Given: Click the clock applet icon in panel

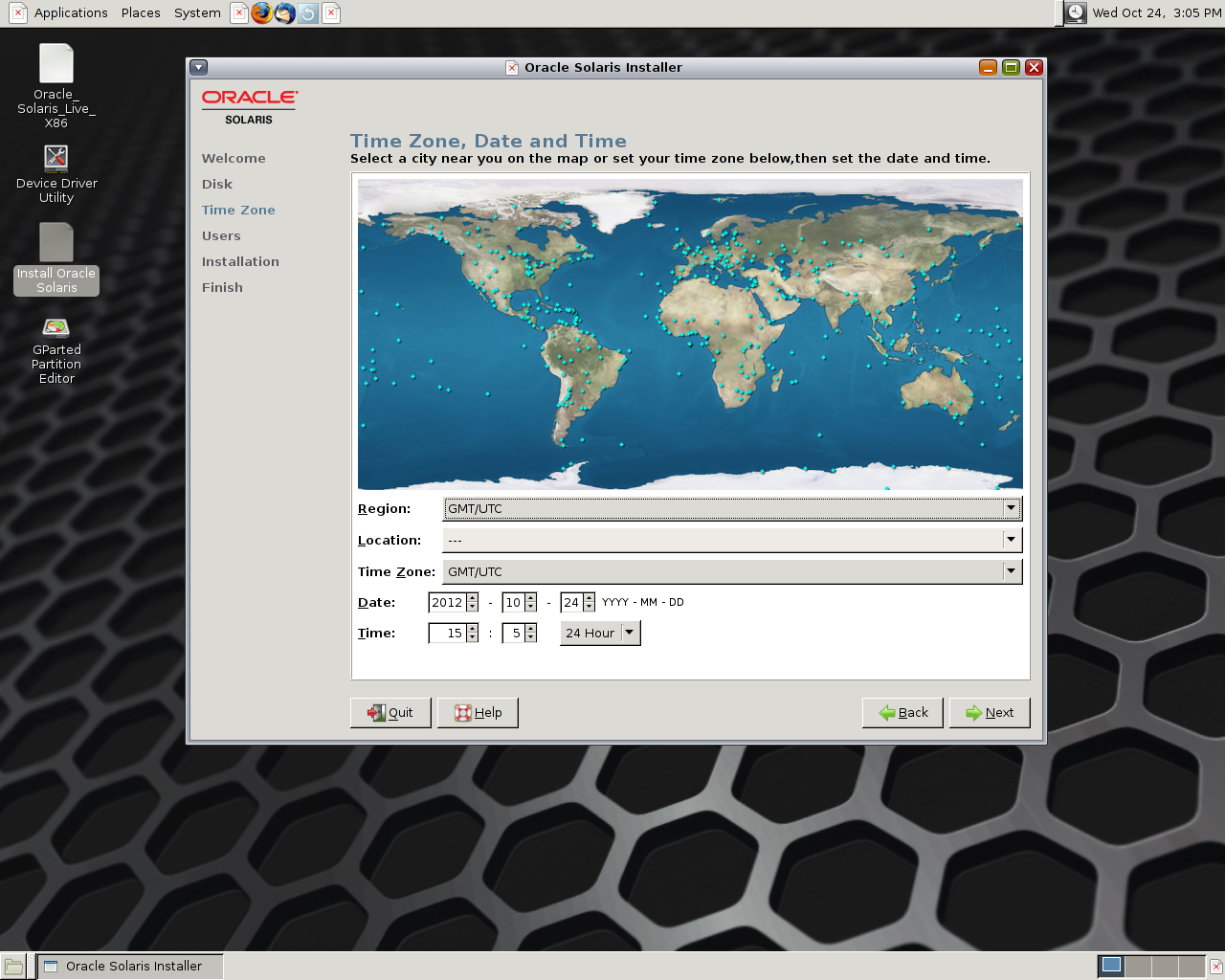Looking at the screenshot, I should coord(1076,12).
